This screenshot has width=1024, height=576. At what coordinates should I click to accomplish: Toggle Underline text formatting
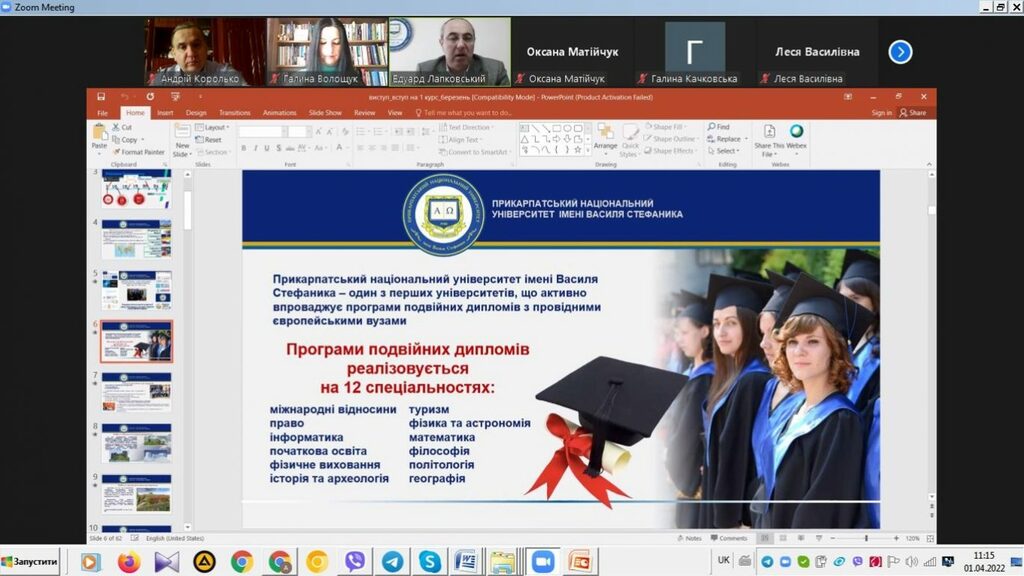coord(267,148)
